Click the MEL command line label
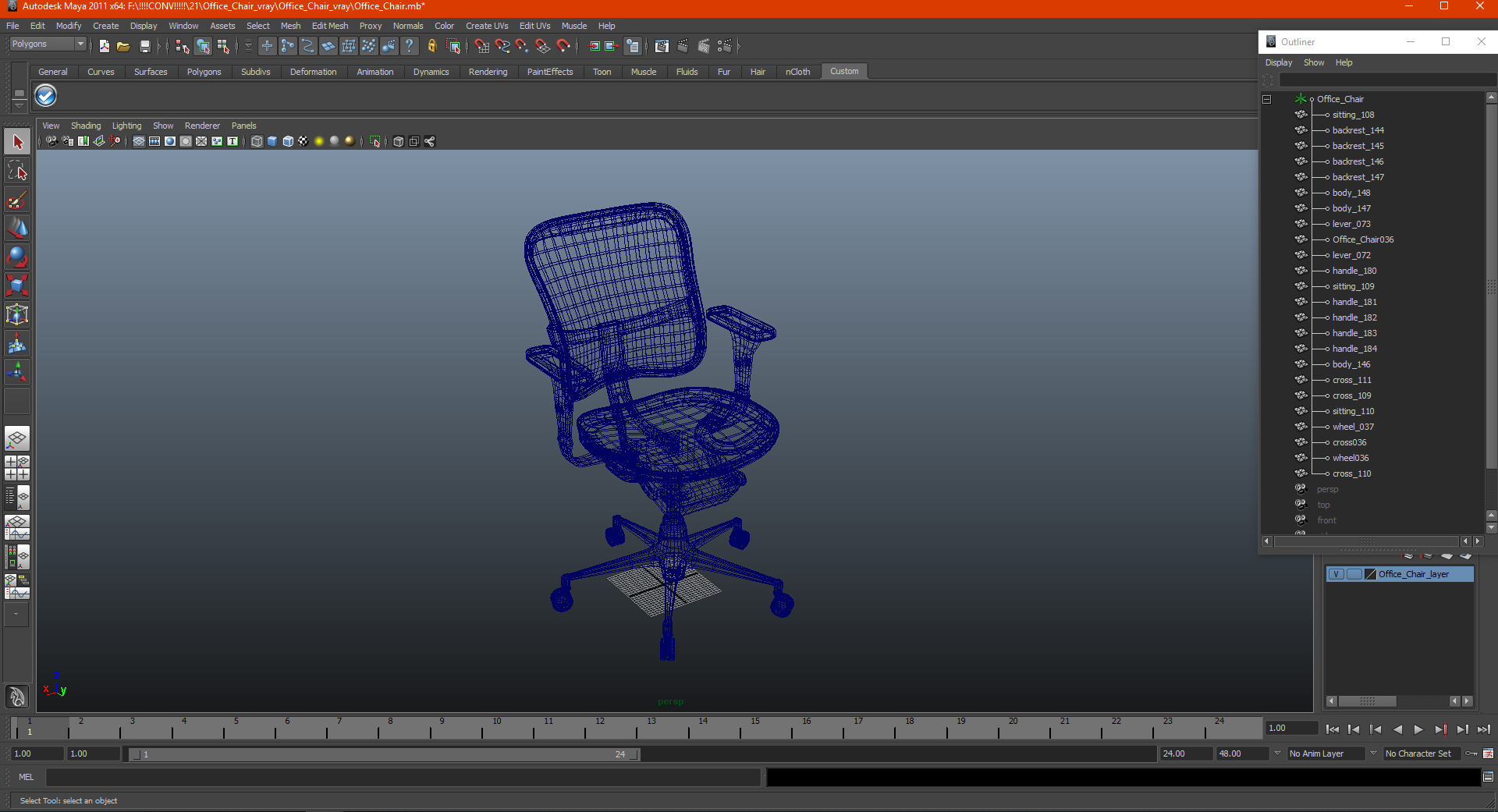Viewport: 1498px width, 812px height. point(27,777)
